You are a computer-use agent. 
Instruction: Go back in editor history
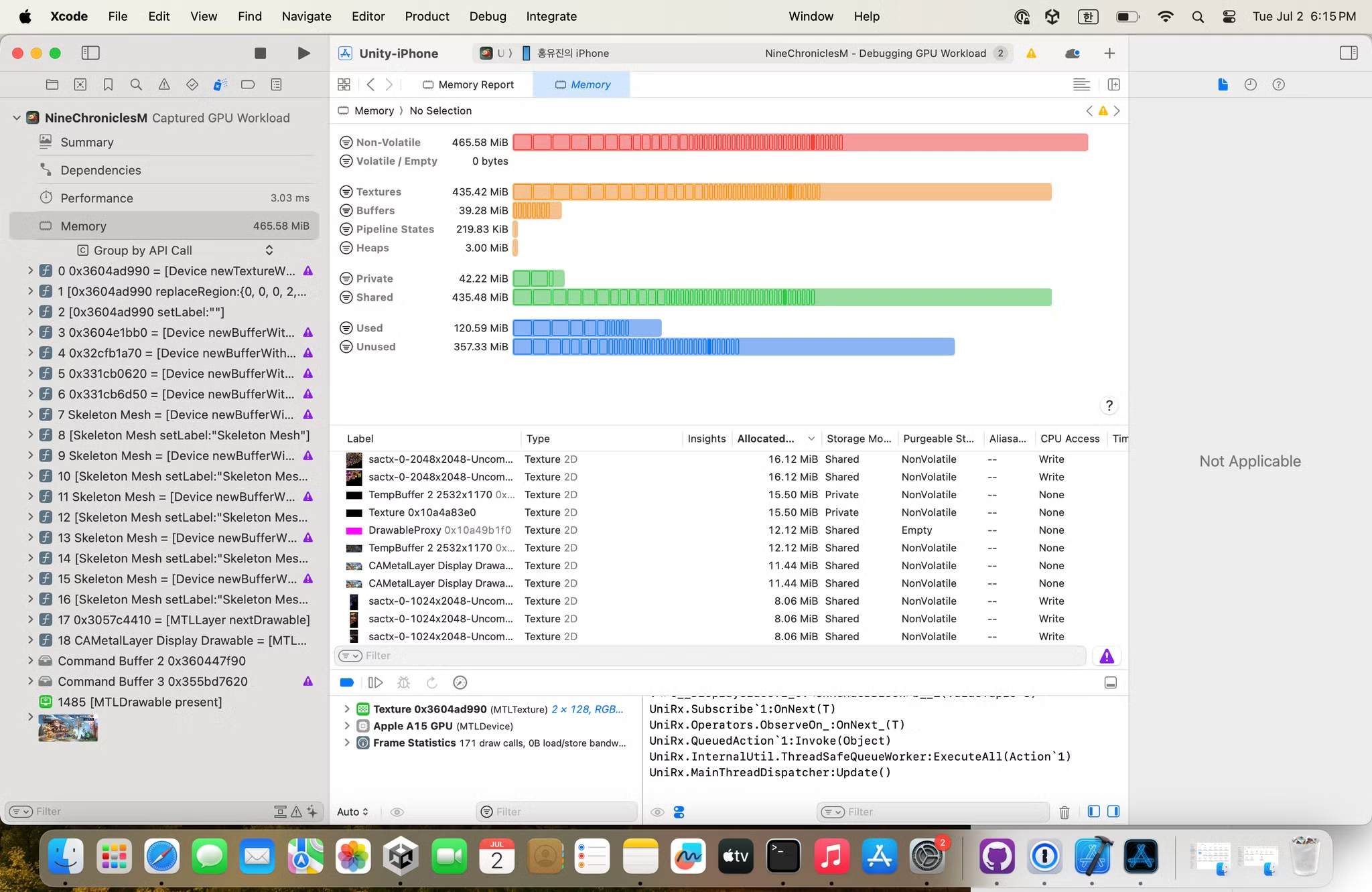370,84
